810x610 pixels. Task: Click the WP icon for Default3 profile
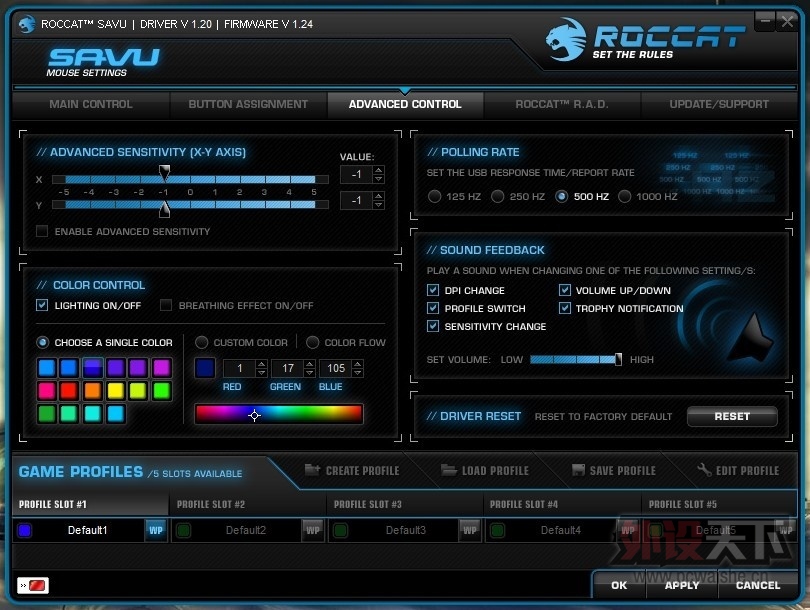point(470,530)
